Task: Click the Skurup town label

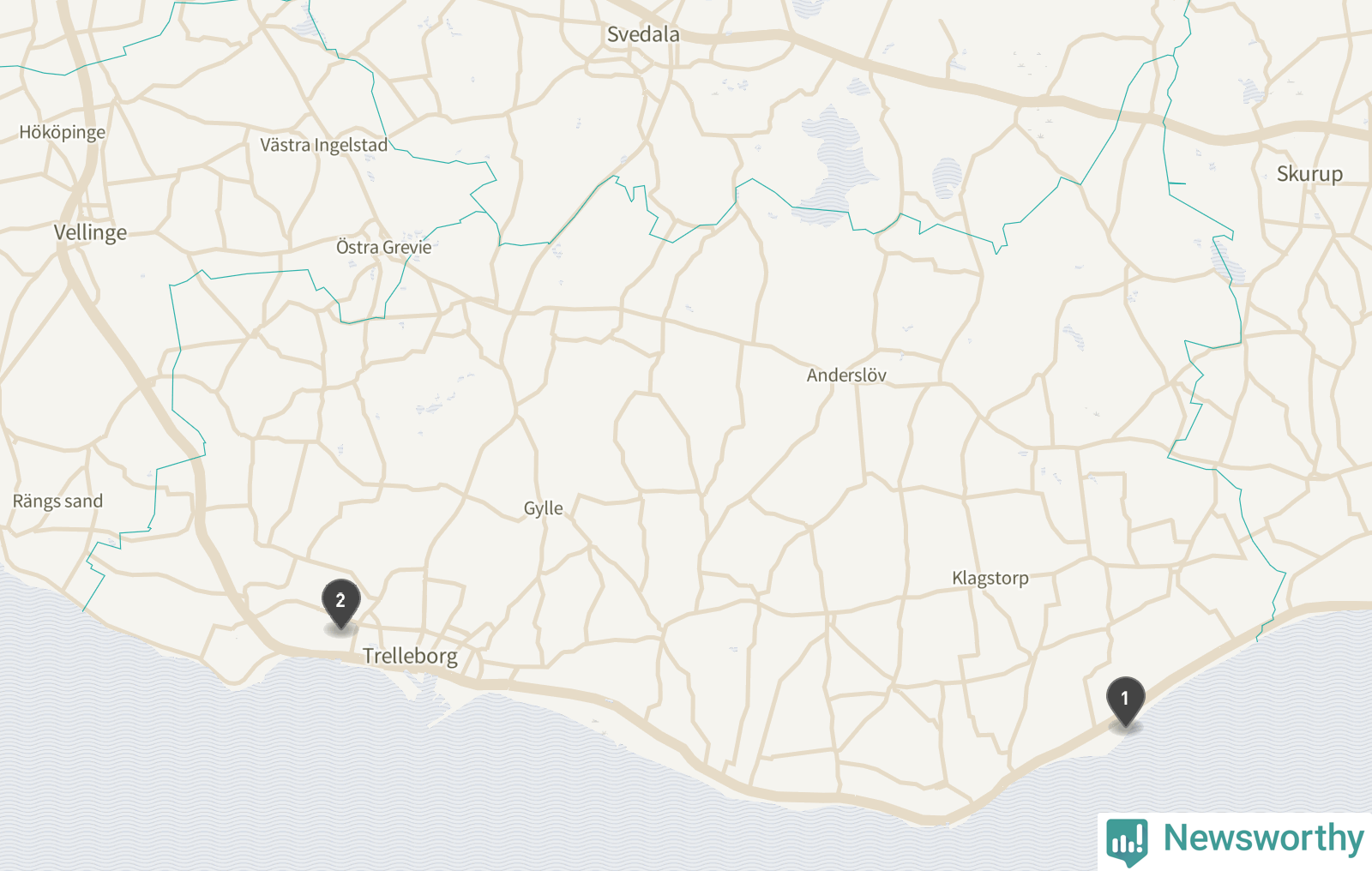Action: pyautogui.click(x=1309, y=174)
